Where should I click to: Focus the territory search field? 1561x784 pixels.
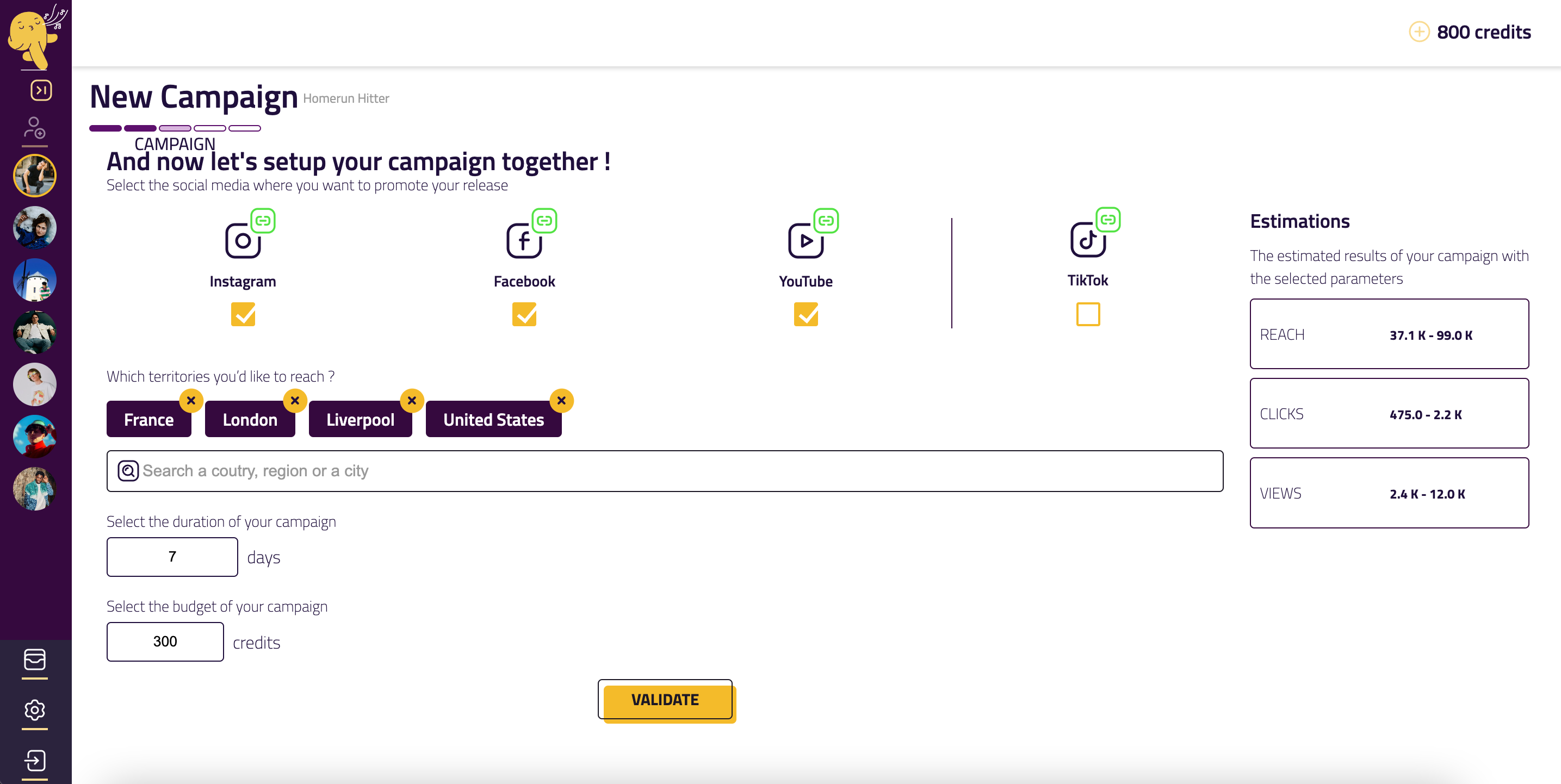click(665, 471)
